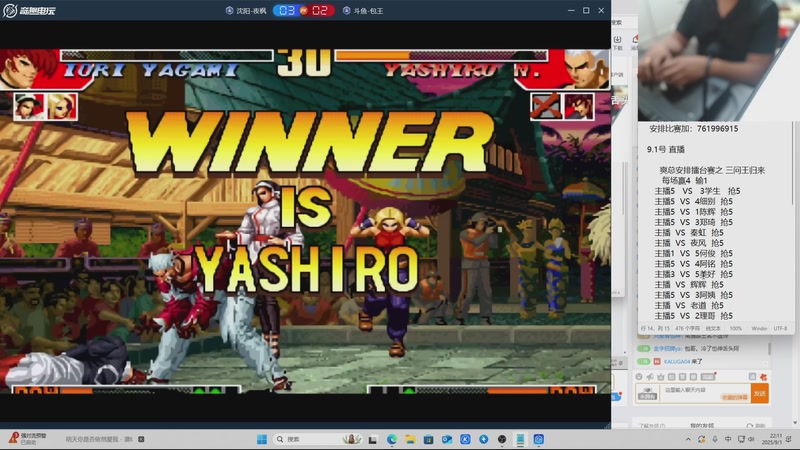
Task: Click the black round app taskbar icon
Action: (502, 439)
